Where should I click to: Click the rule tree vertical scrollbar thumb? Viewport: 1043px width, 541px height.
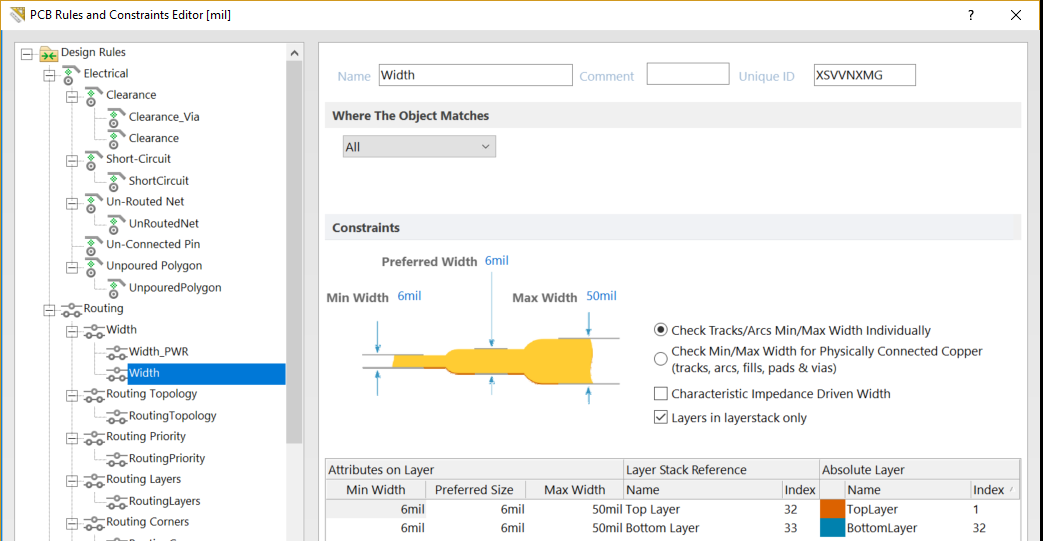(x=295, y=252)
